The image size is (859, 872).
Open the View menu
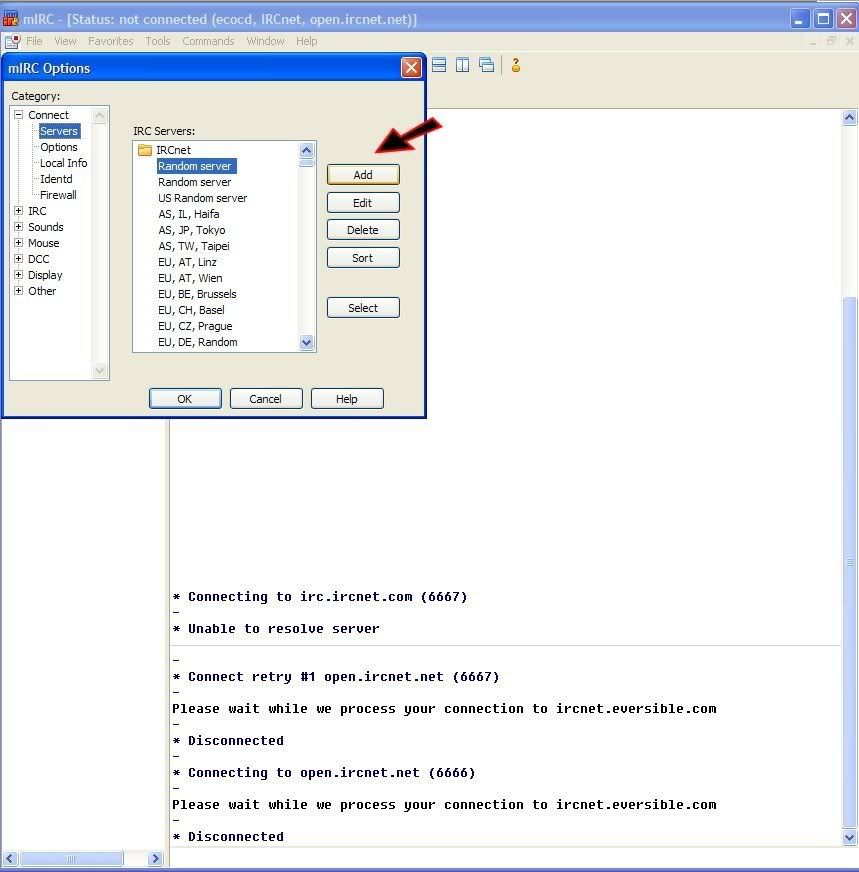pyautogui.click(x=65, y=41)
